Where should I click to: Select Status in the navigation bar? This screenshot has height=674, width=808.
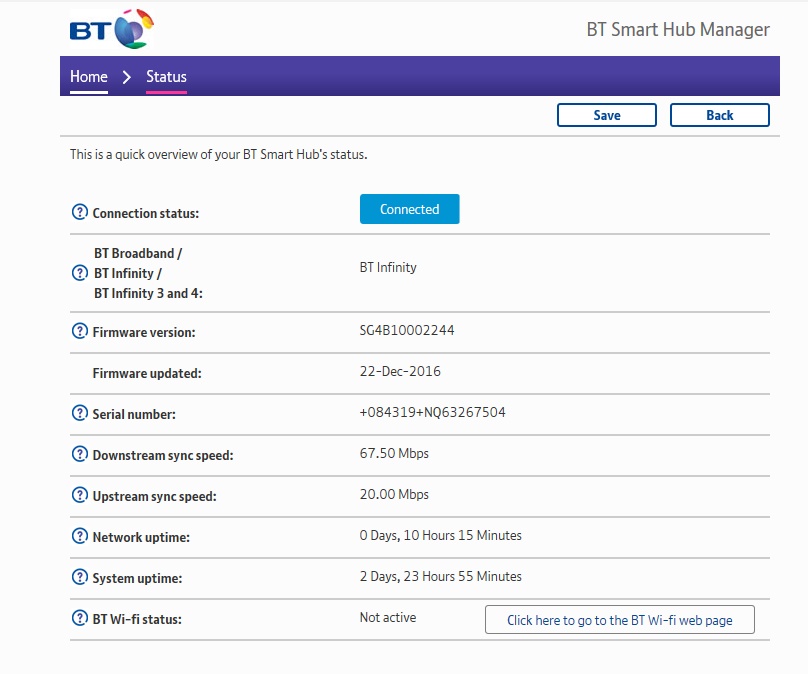point(166,77)
